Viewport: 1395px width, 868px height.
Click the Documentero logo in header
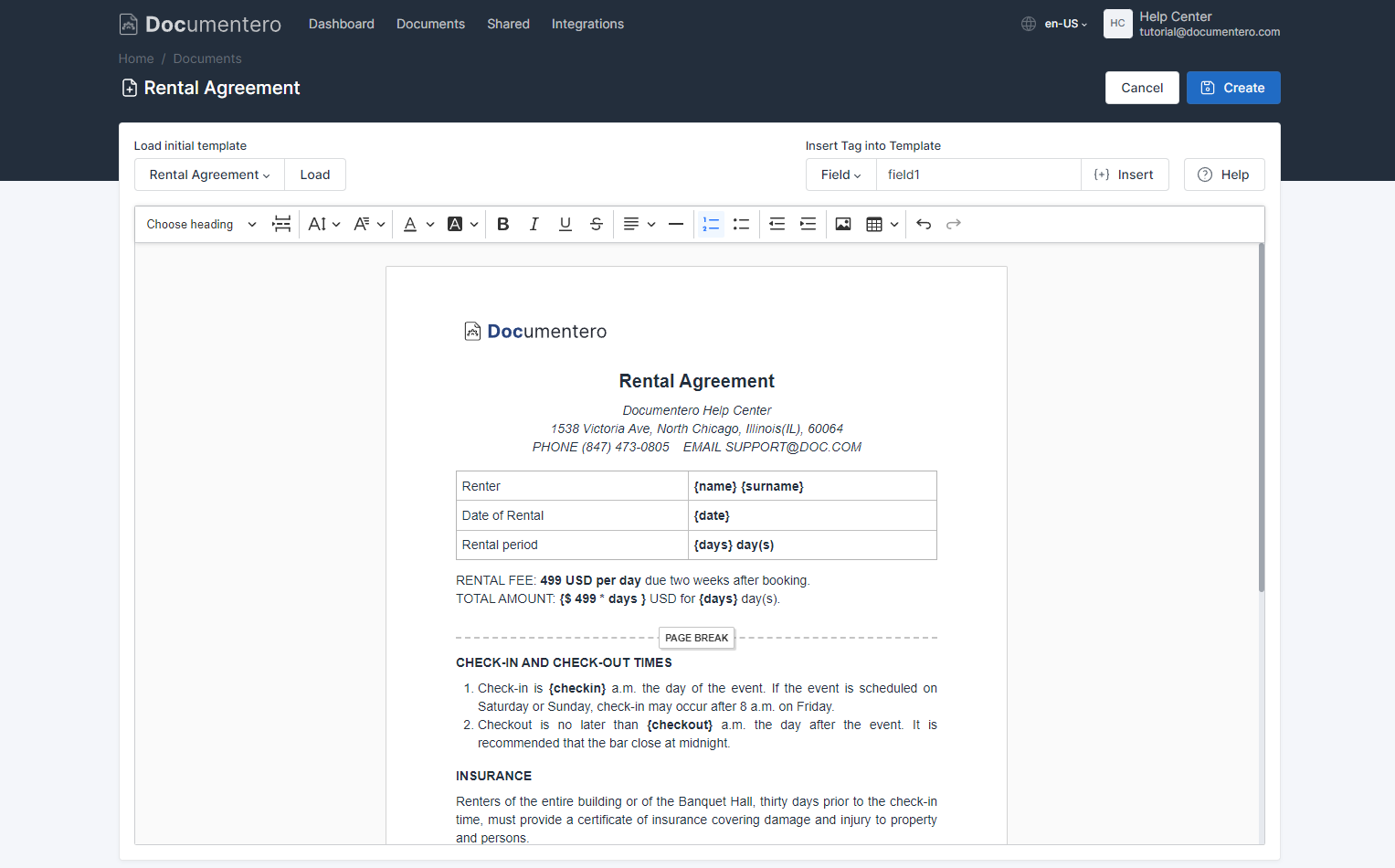(200, 25)
